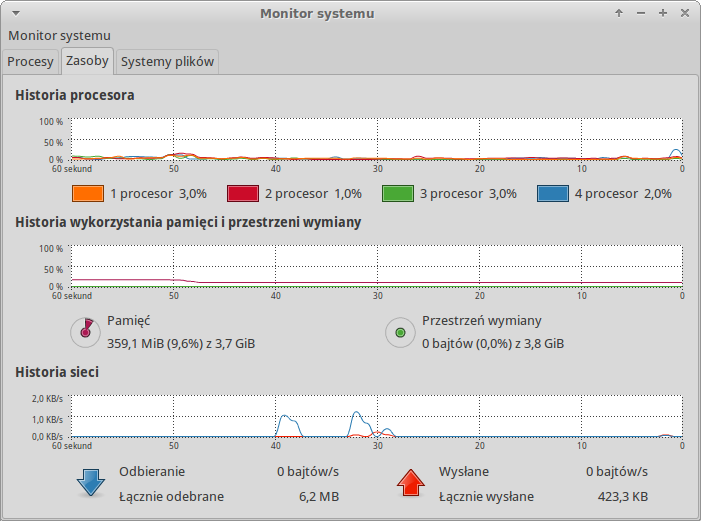Open the Monitor systemu menu
The image size is (701, 521).
tap(59, 35)
